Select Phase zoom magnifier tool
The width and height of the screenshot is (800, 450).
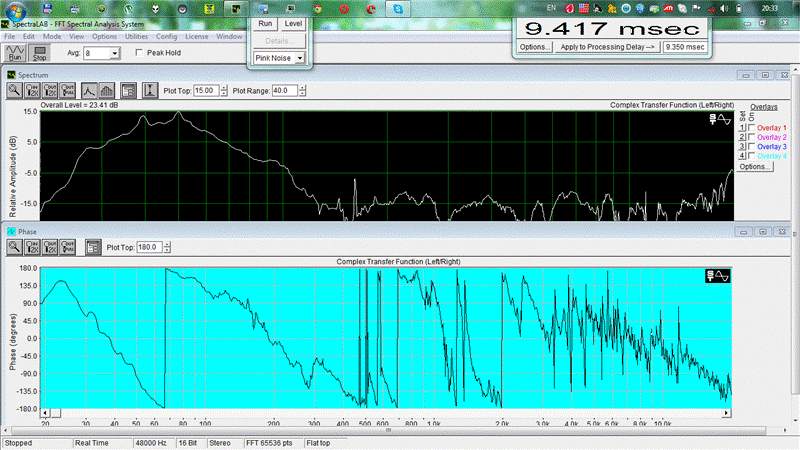coord(14,247)
